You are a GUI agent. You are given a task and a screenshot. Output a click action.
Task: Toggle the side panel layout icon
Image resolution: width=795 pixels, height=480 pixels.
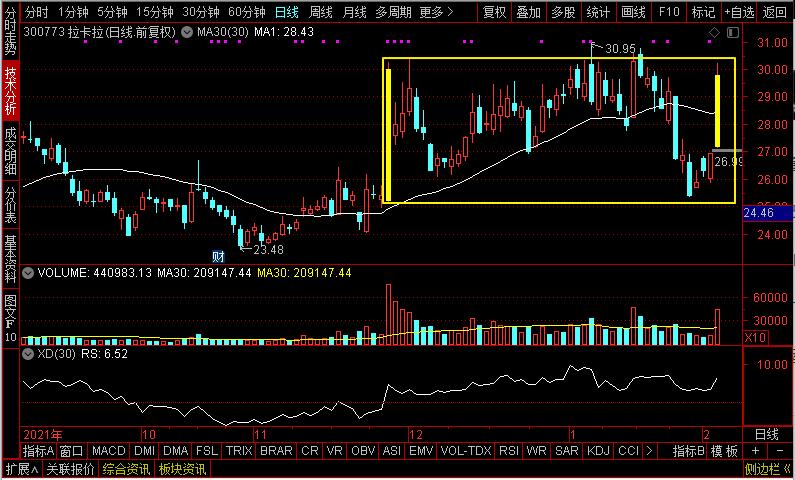[733, 33]
